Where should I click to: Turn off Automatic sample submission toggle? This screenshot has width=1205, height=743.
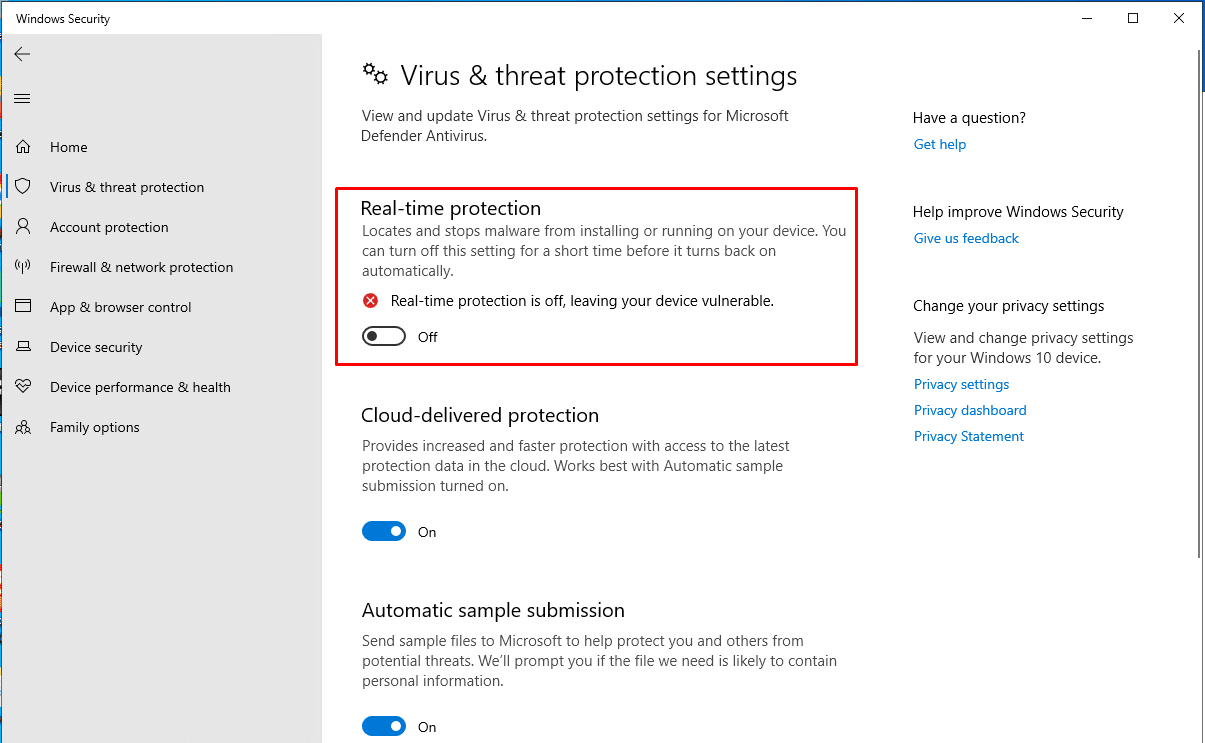pos(384,727)
